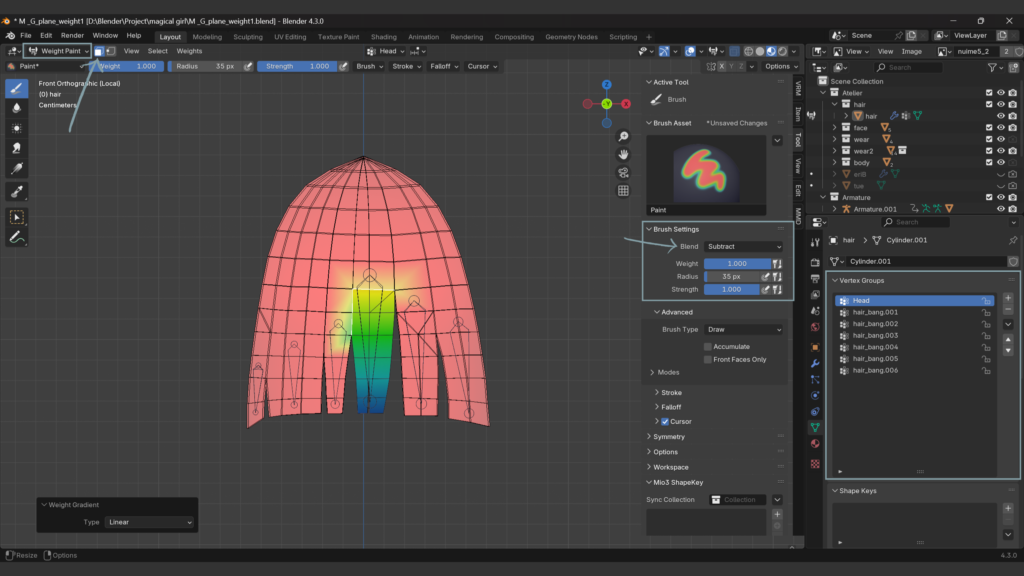Uncheck the Cursor checkbox
The width and height of the screenshot is (1024, 576).
pos(665,422)
